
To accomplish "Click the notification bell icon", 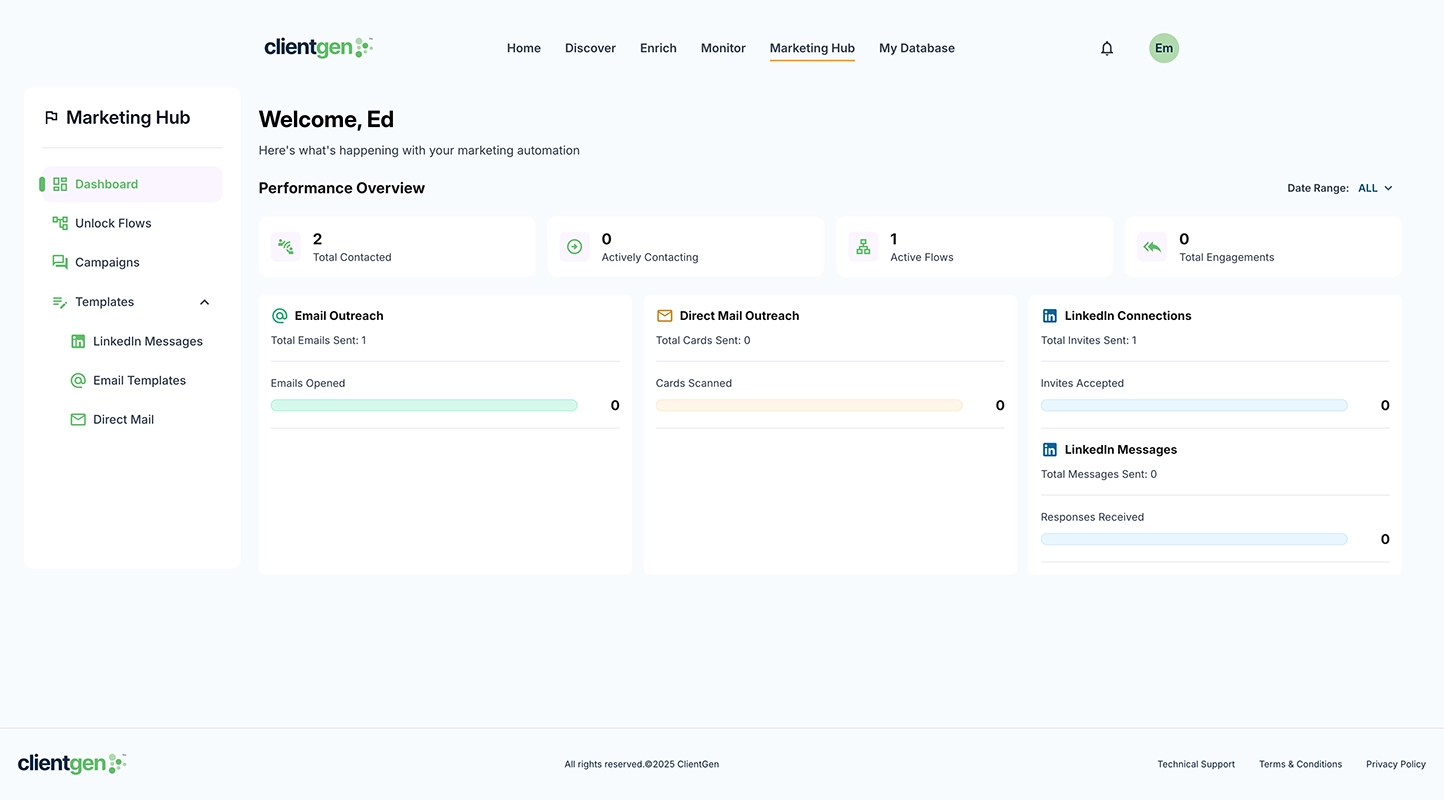I will [x=1107, y=48].
